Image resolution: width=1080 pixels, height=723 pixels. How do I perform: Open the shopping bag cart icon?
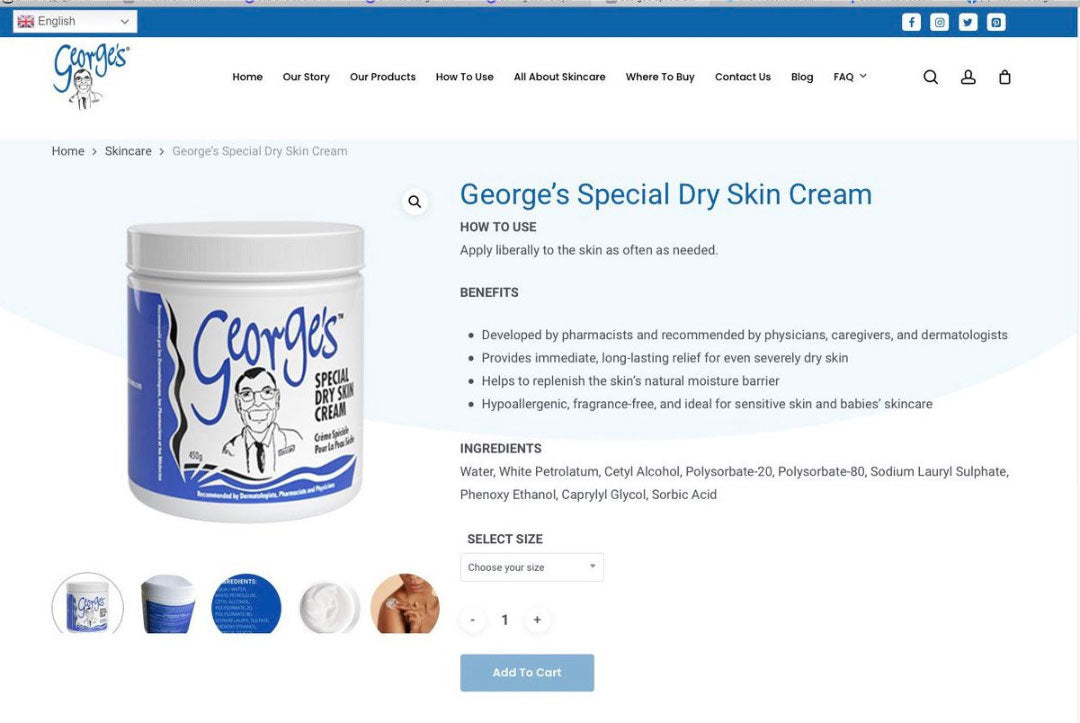tap(1005, 77)
